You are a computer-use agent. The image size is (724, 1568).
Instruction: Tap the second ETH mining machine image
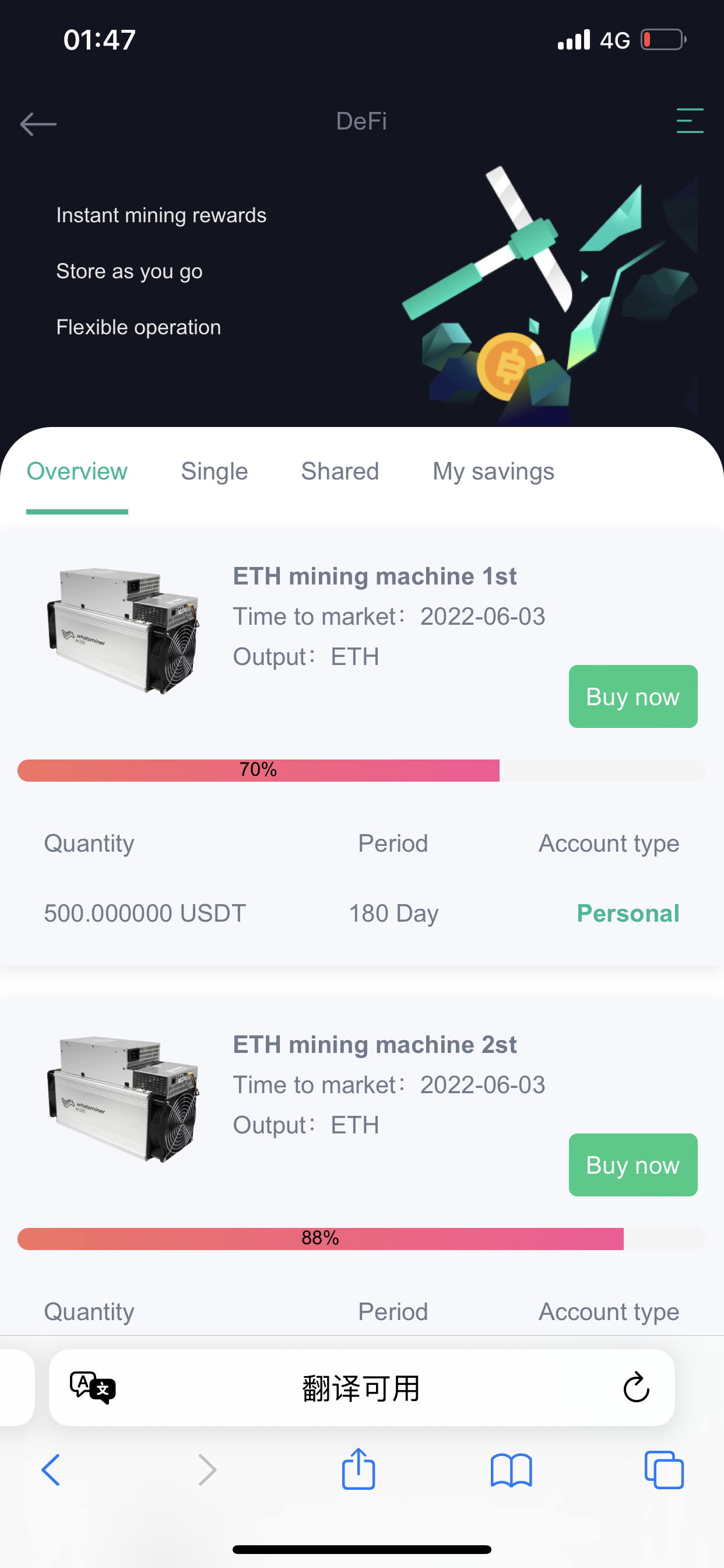click(124, 1098)
